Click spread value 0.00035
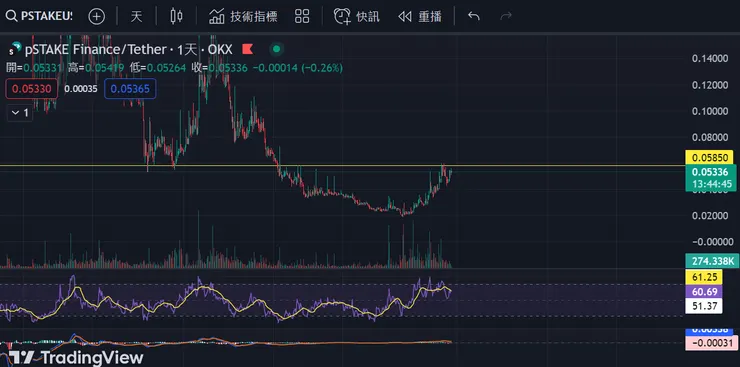Viewport: 740px width, 367px height. click(81, 89)
